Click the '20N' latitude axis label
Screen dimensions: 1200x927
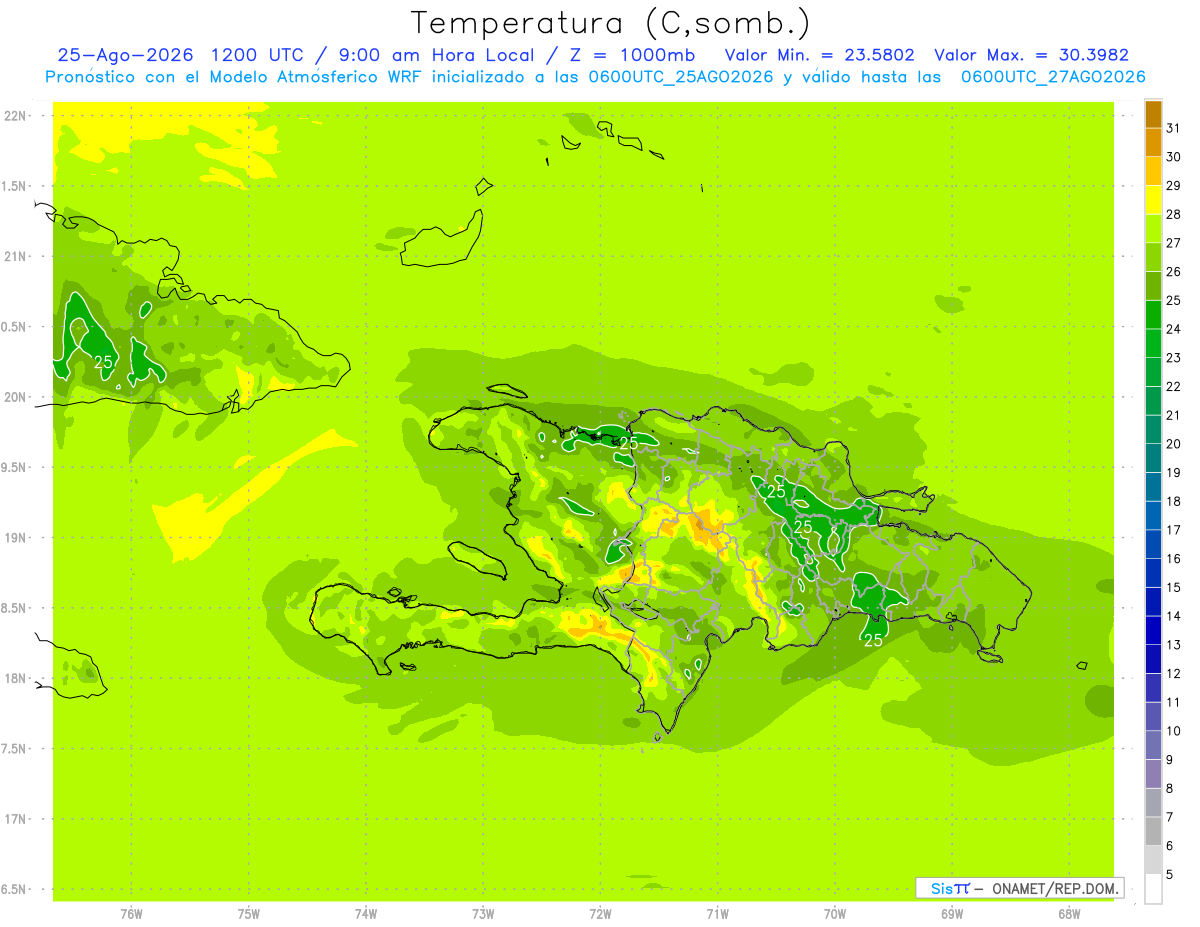click(x=15, y=397)
